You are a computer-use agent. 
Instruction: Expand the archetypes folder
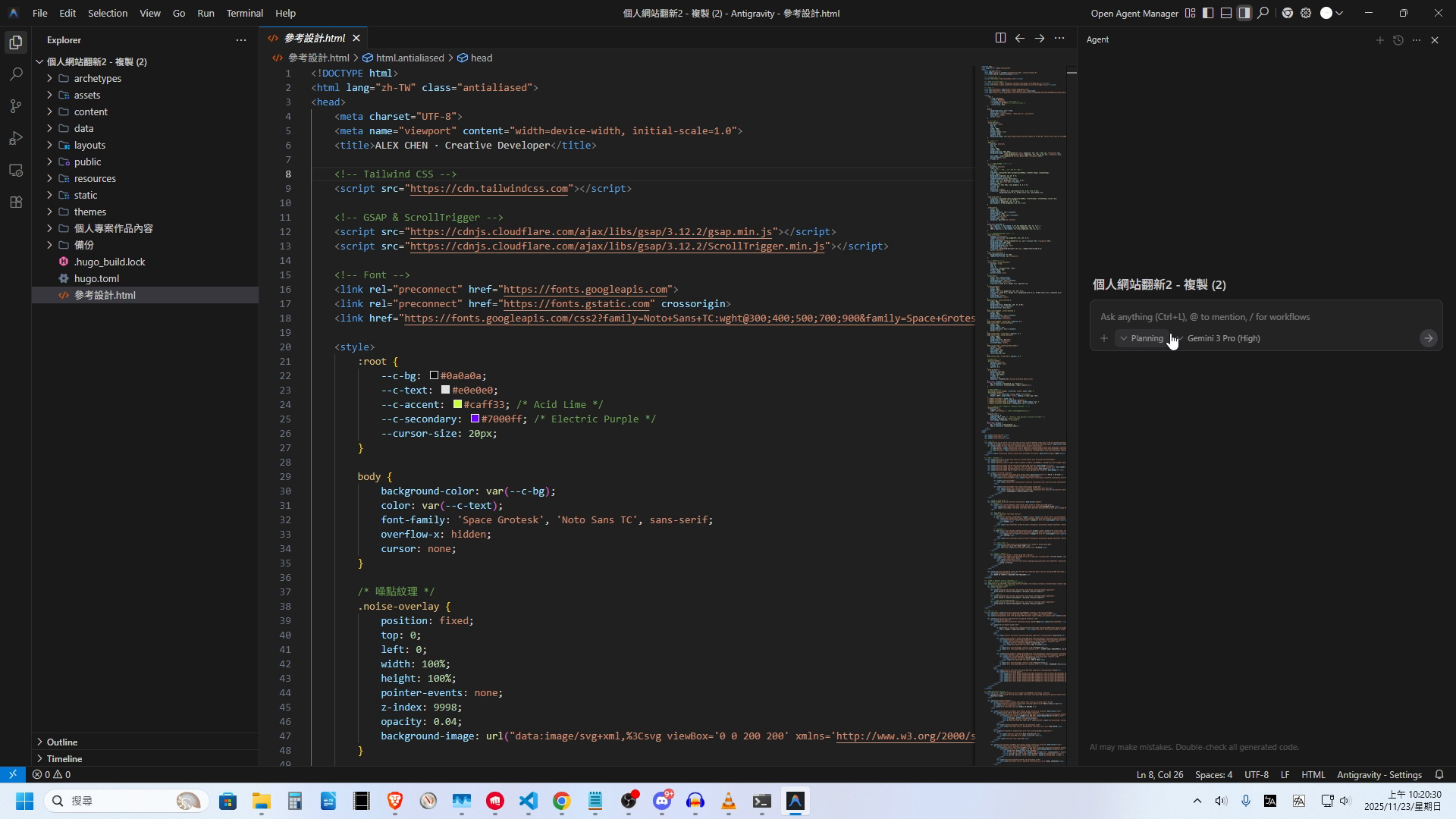pyautogui.click(x=97, y=78)
